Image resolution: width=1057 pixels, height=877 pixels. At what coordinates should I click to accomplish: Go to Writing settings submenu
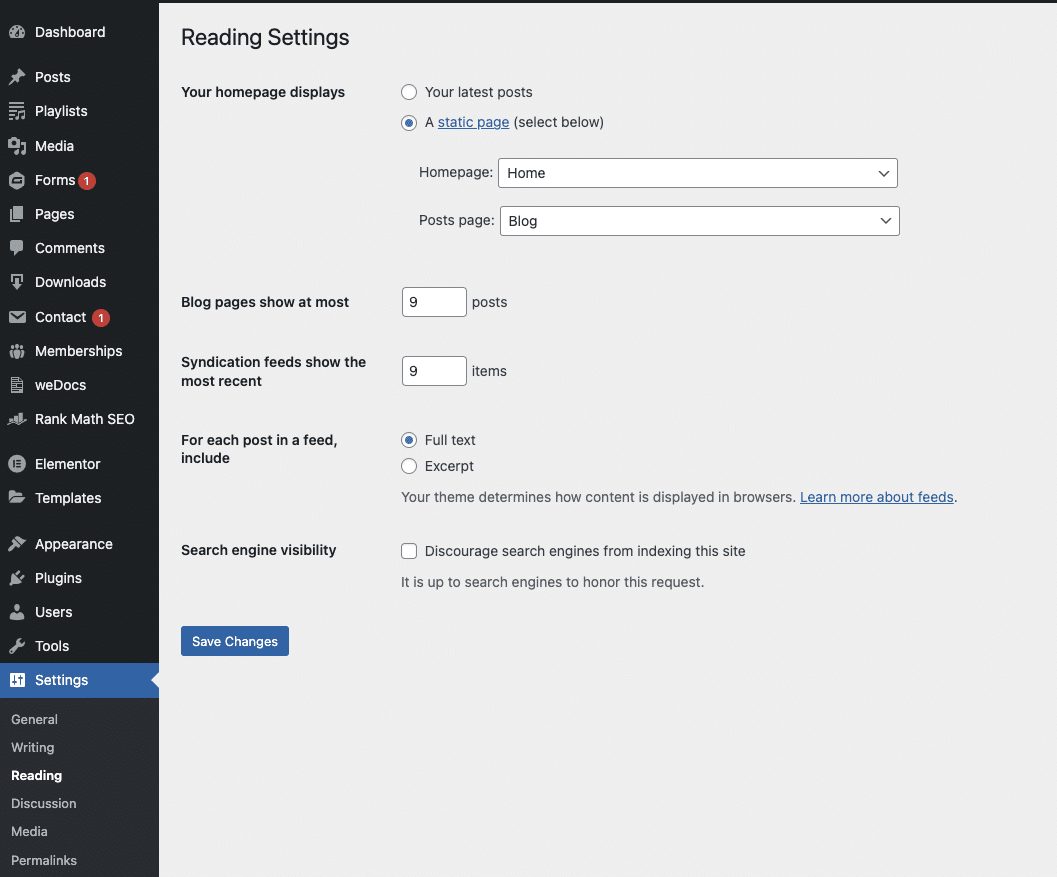pyautogui.click(x=32, y=748)
